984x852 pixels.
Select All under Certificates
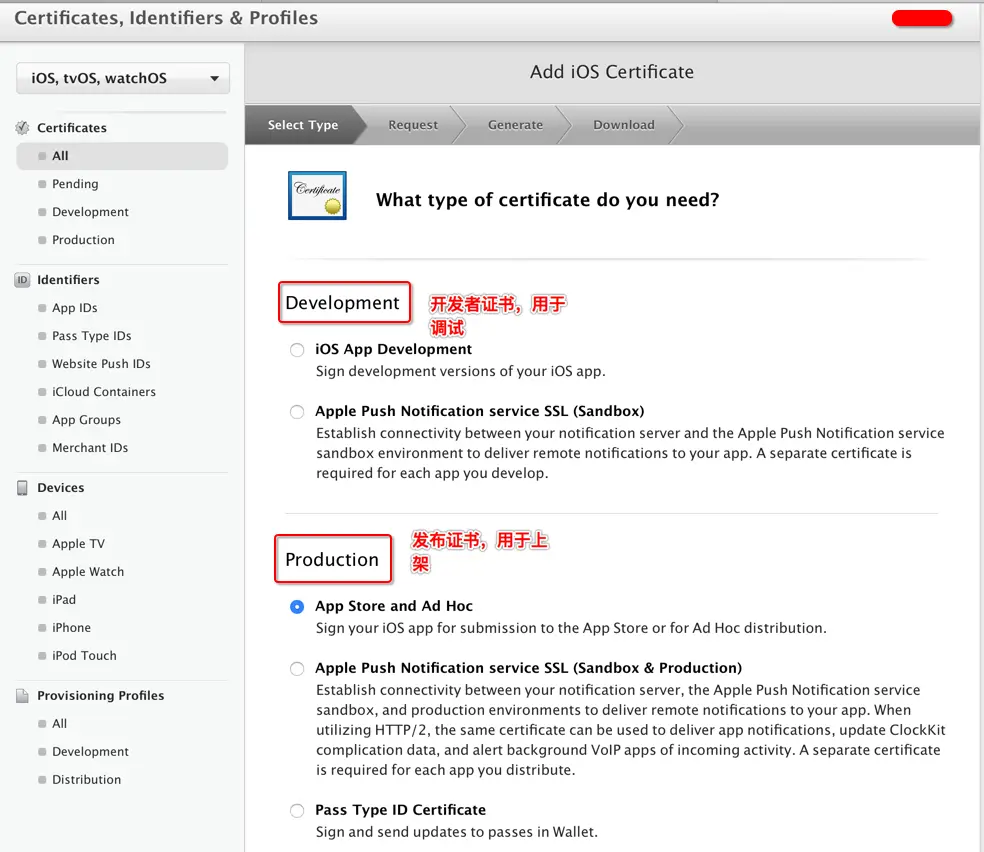coord(122,156)
